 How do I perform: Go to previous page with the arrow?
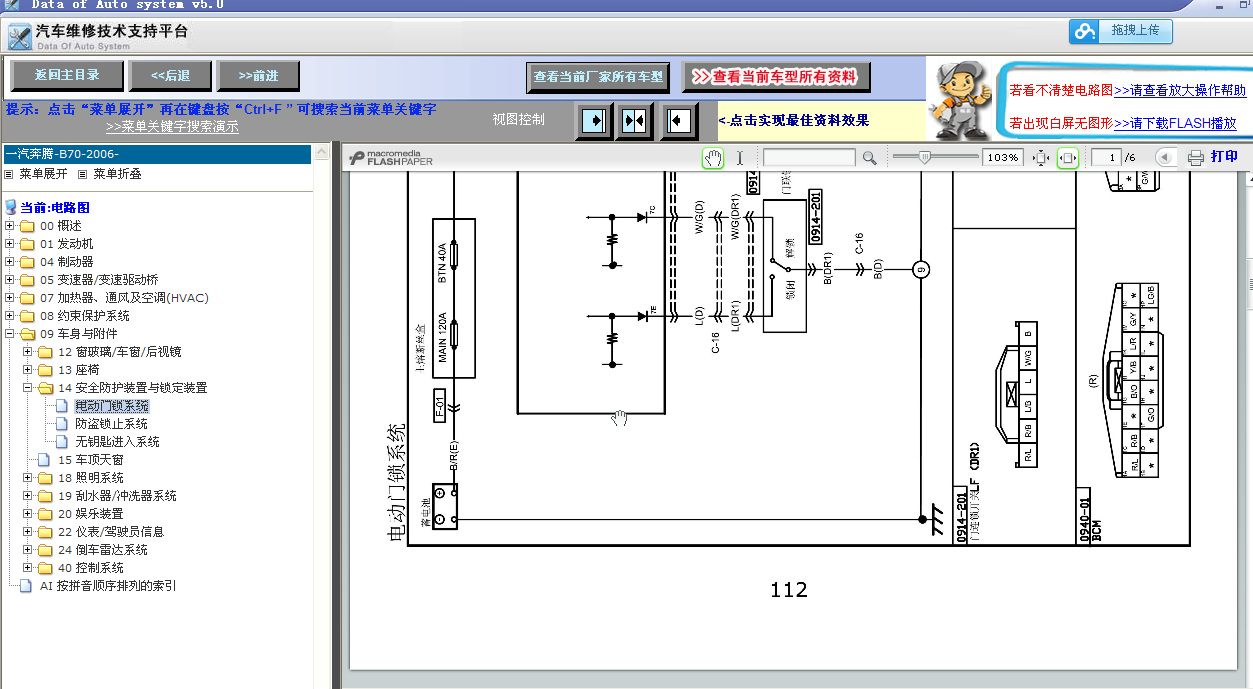1165,157
